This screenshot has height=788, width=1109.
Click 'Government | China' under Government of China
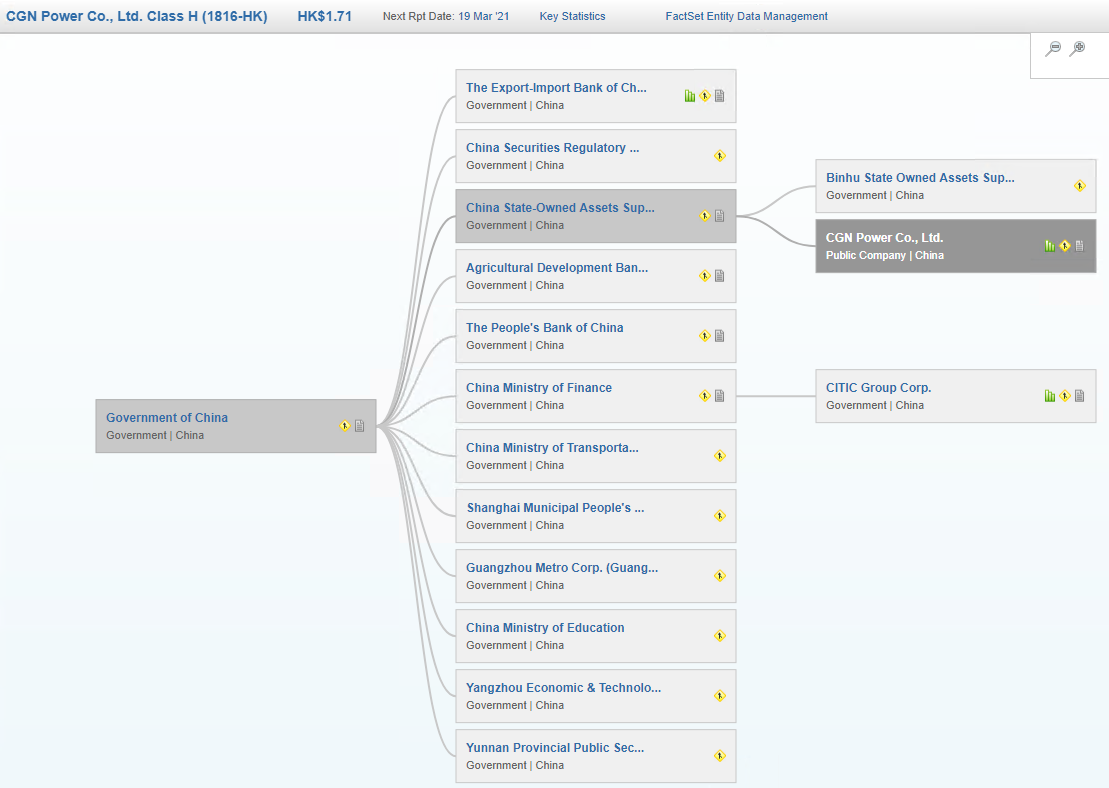point(155,436)
